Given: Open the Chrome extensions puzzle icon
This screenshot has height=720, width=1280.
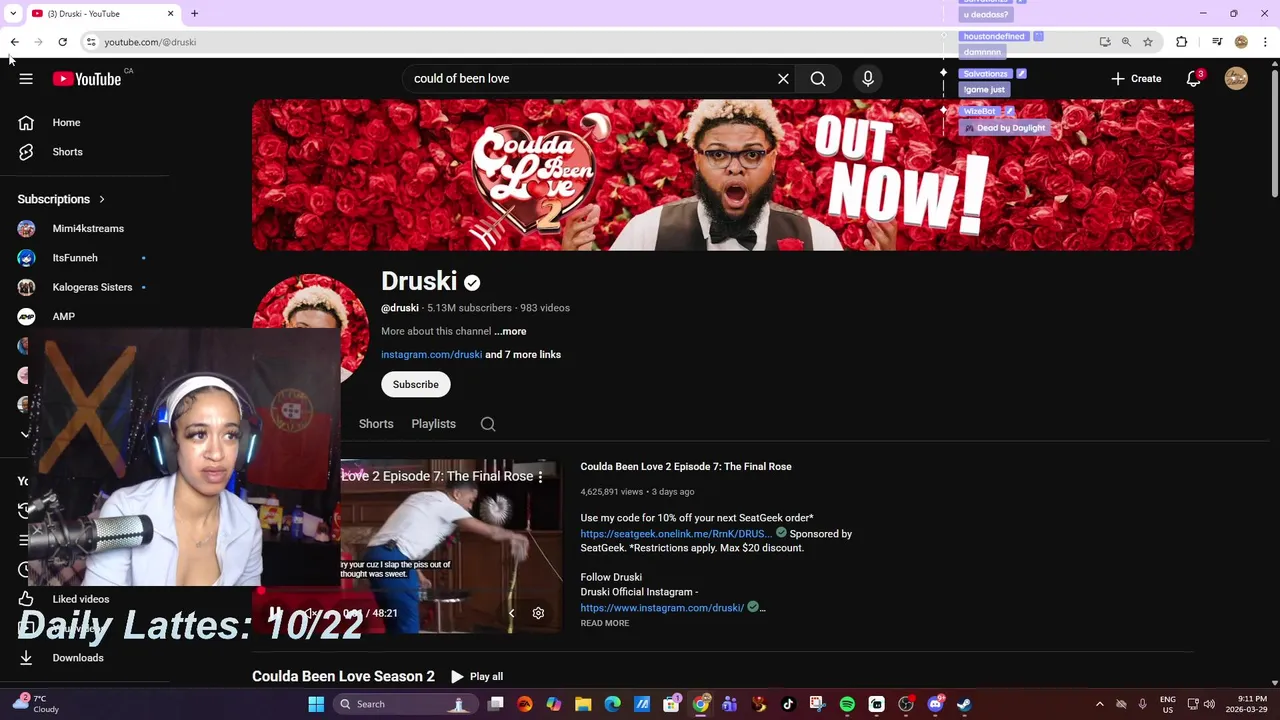Looking at the screenshot, I should point(1182,42).
